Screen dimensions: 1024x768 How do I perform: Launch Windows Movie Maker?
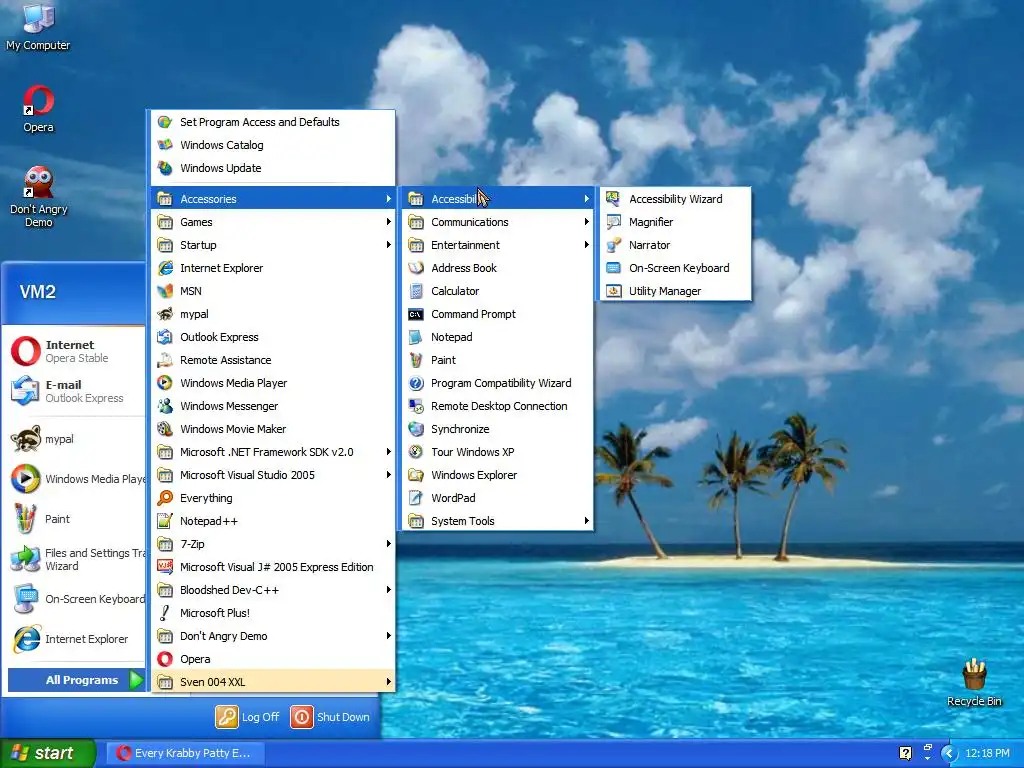point(273,429)
